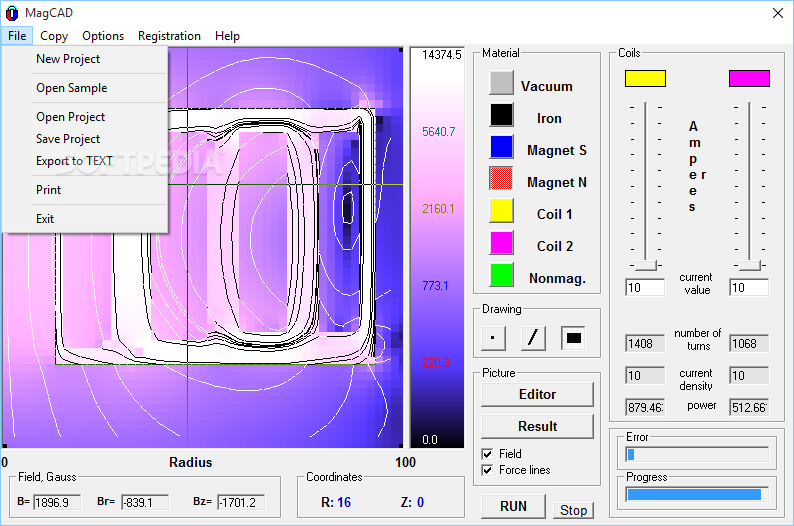Click the Br= field value -839.1
Screen dimensions: 794x526
[145, 503]
